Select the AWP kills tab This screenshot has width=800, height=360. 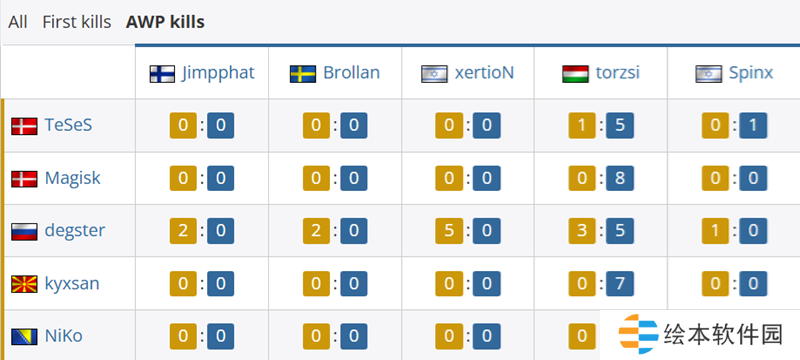pyautogui.click(x=165, y=22)
